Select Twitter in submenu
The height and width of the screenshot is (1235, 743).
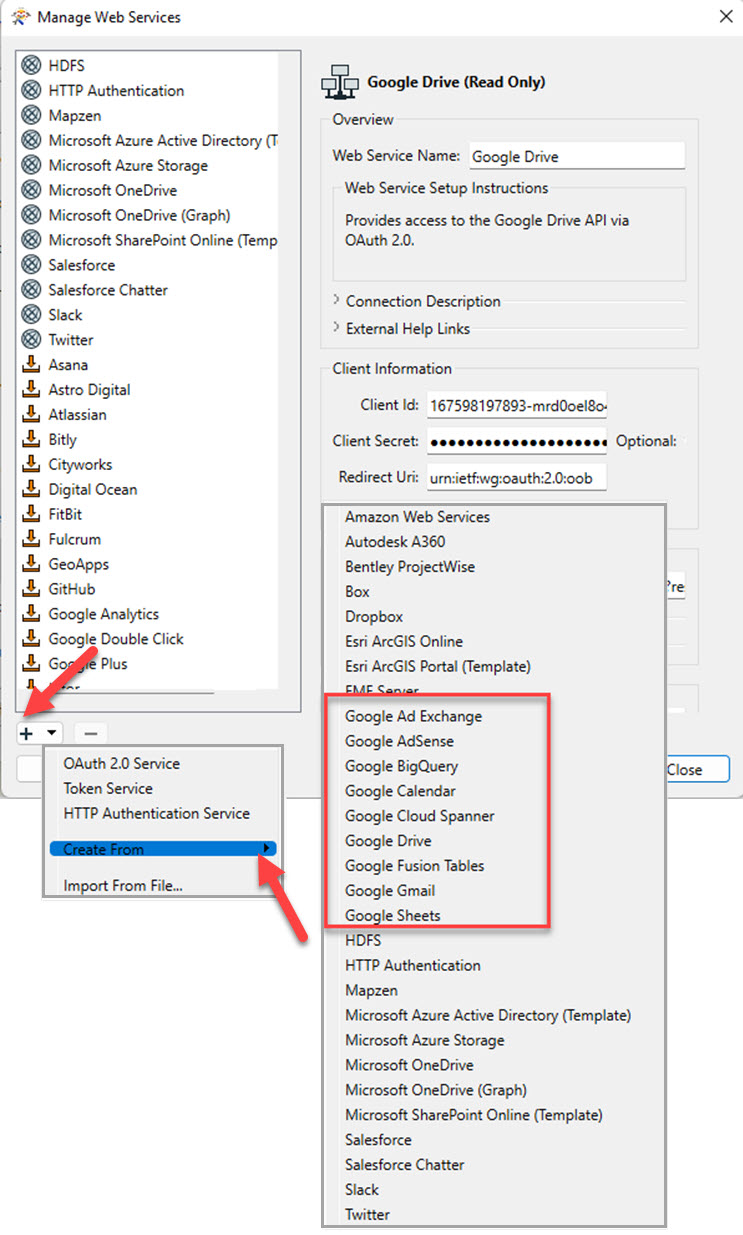[367, 1214]
